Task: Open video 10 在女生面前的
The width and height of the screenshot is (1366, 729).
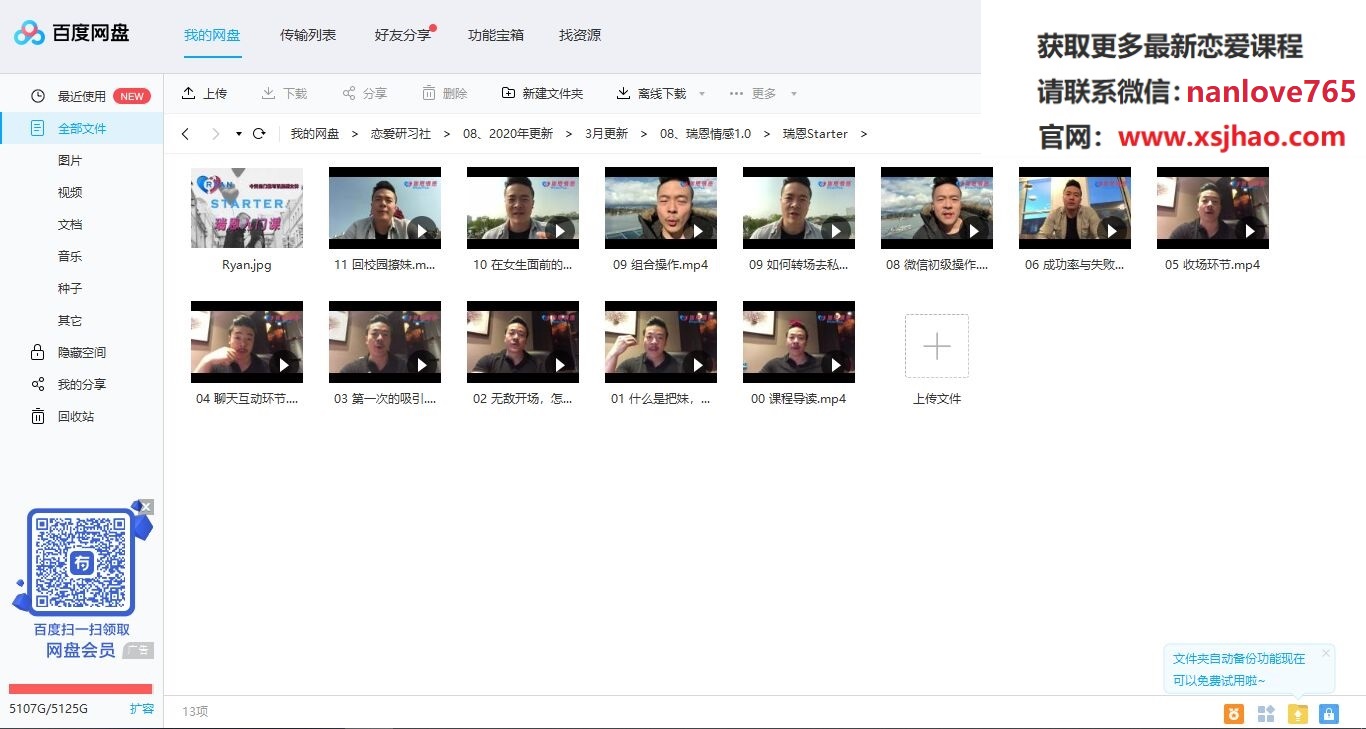Action: (x=523, y=208)
